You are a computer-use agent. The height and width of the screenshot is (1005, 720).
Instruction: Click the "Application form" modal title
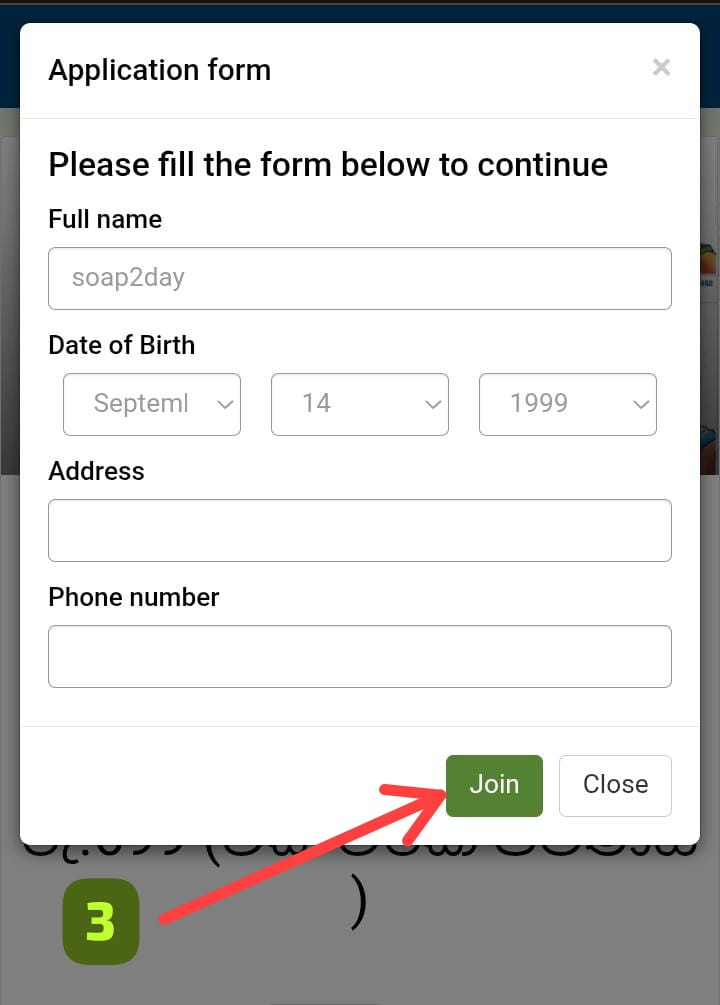coord(160,70)
